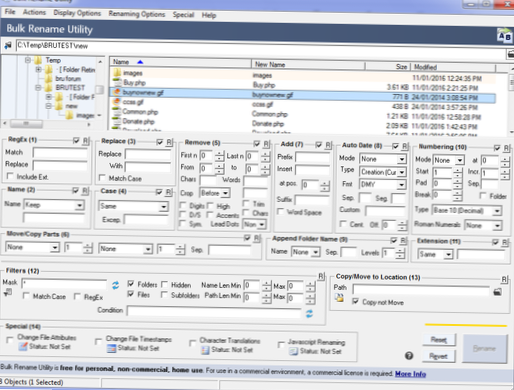This screenshot has height=390, width=514.
Task: Click the help question mark icon
Action: tap(409, 356)
